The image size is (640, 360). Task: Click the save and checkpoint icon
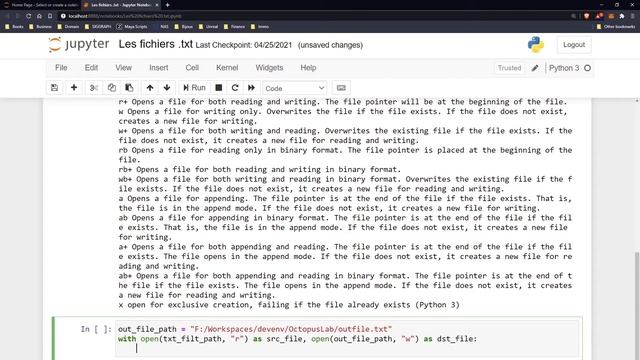click(x=54, y=88)
